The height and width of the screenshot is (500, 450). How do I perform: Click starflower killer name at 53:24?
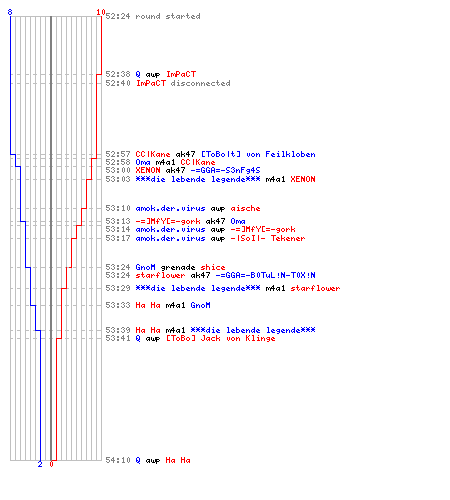[x=160, y=275]
